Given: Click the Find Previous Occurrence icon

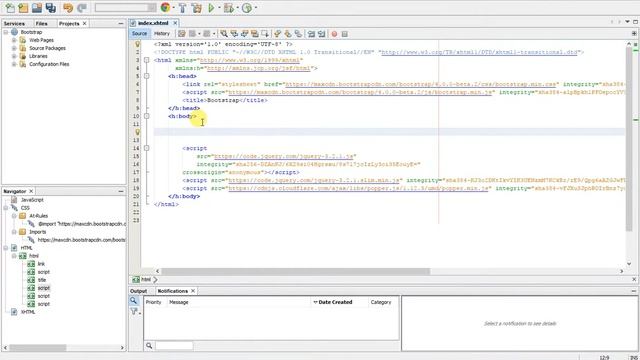Looking at the screenshot, I should 234,34.
